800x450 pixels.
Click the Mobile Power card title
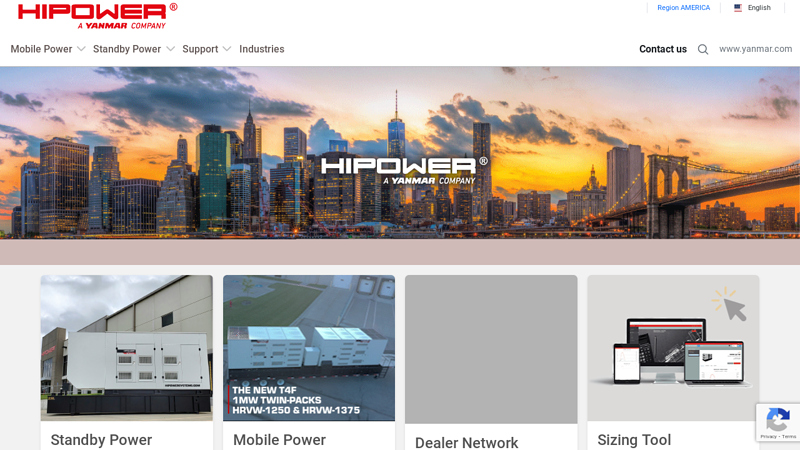(x=279, y=440)
